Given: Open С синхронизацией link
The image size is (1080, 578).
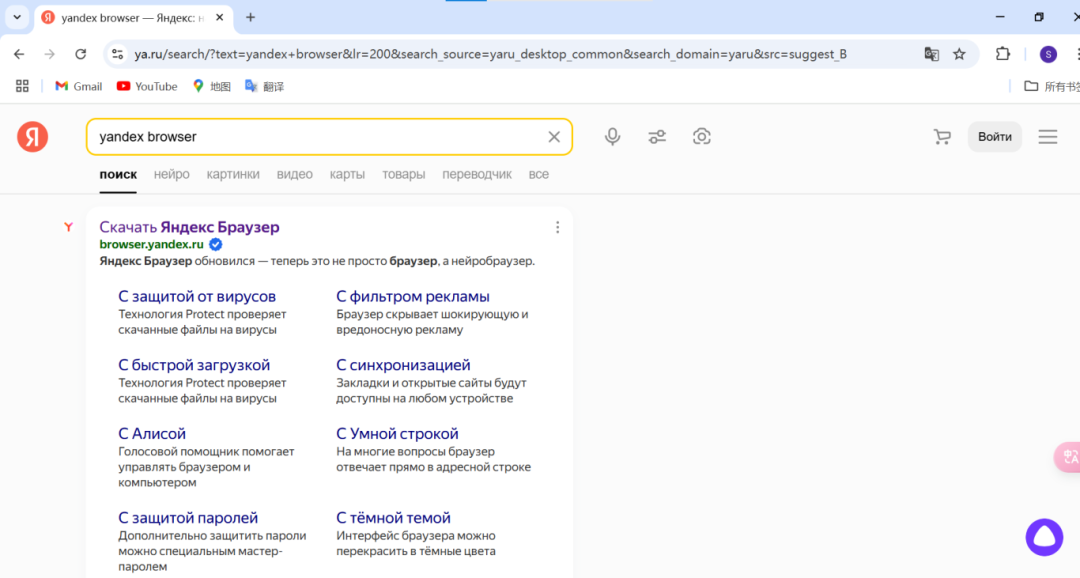Looking at the screenshot, I should pyautogui.click(x=403, y=365).
